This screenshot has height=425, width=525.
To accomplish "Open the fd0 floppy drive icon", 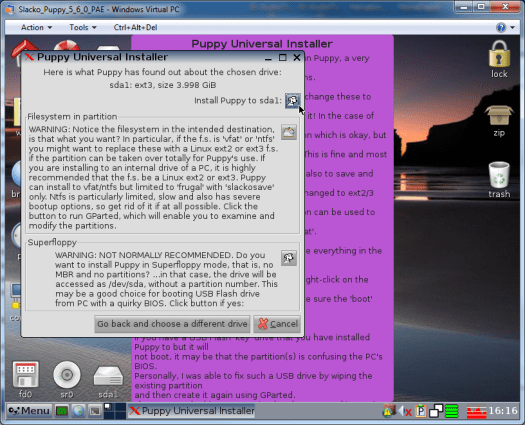I will [25, 379].
